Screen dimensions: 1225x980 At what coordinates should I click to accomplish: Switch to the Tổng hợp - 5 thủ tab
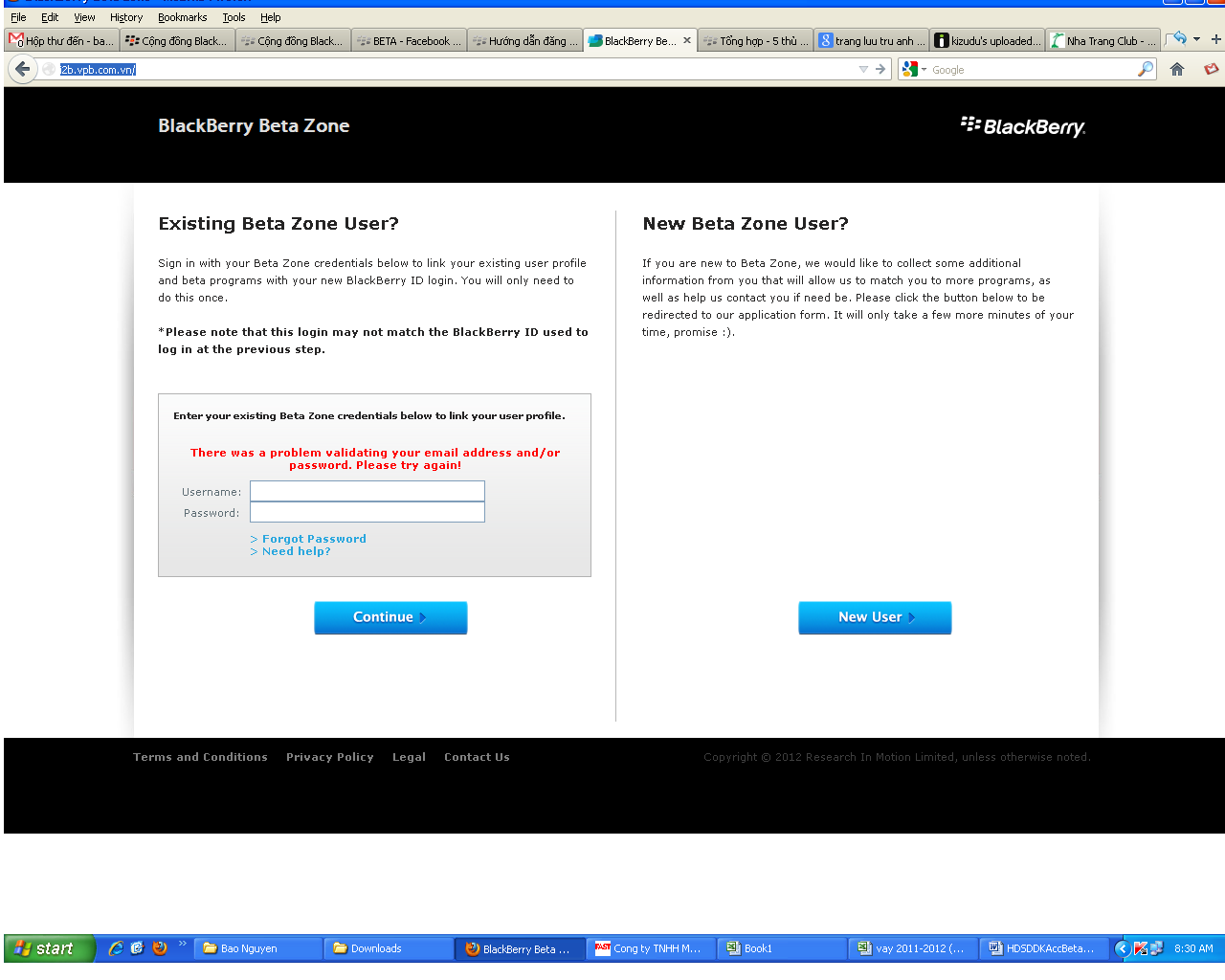[756, 40]
